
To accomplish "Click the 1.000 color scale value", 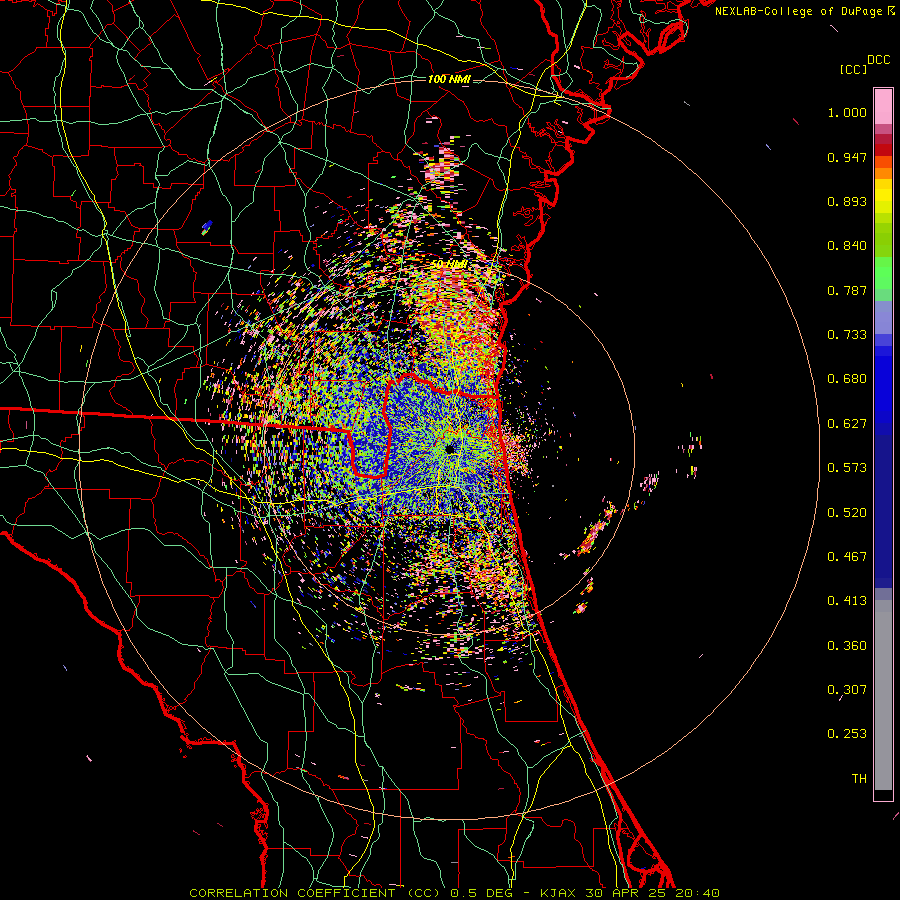I will point(847,112).
